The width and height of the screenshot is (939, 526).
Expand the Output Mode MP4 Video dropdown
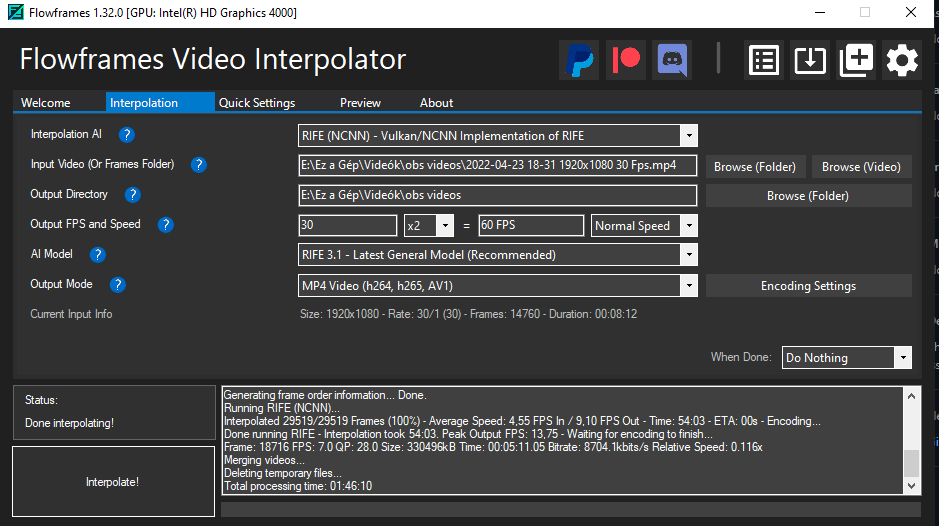pos(498,286)
